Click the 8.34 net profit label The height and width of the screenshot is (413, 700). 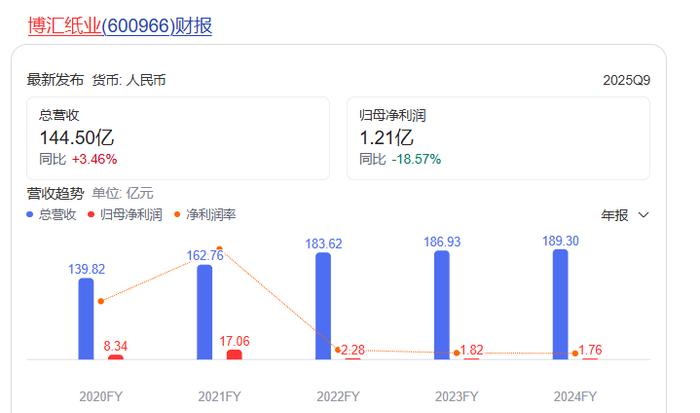click(116, 346)
